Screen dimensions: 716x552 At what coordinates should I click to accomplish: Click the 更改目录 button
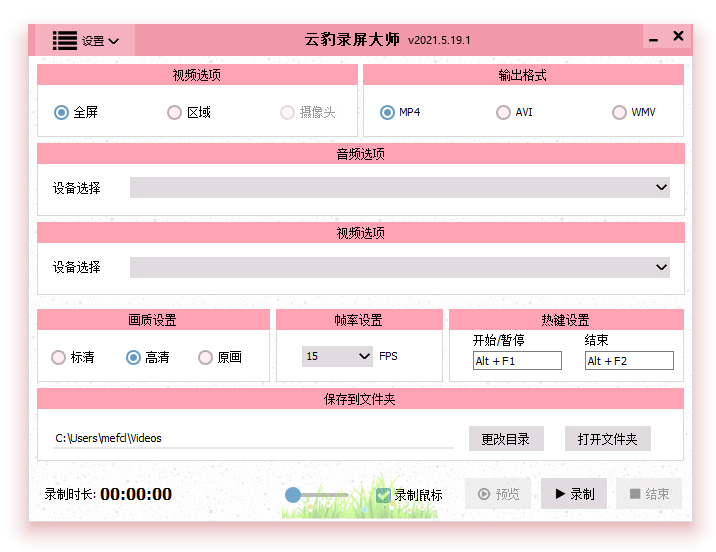[x=506, y=439]
